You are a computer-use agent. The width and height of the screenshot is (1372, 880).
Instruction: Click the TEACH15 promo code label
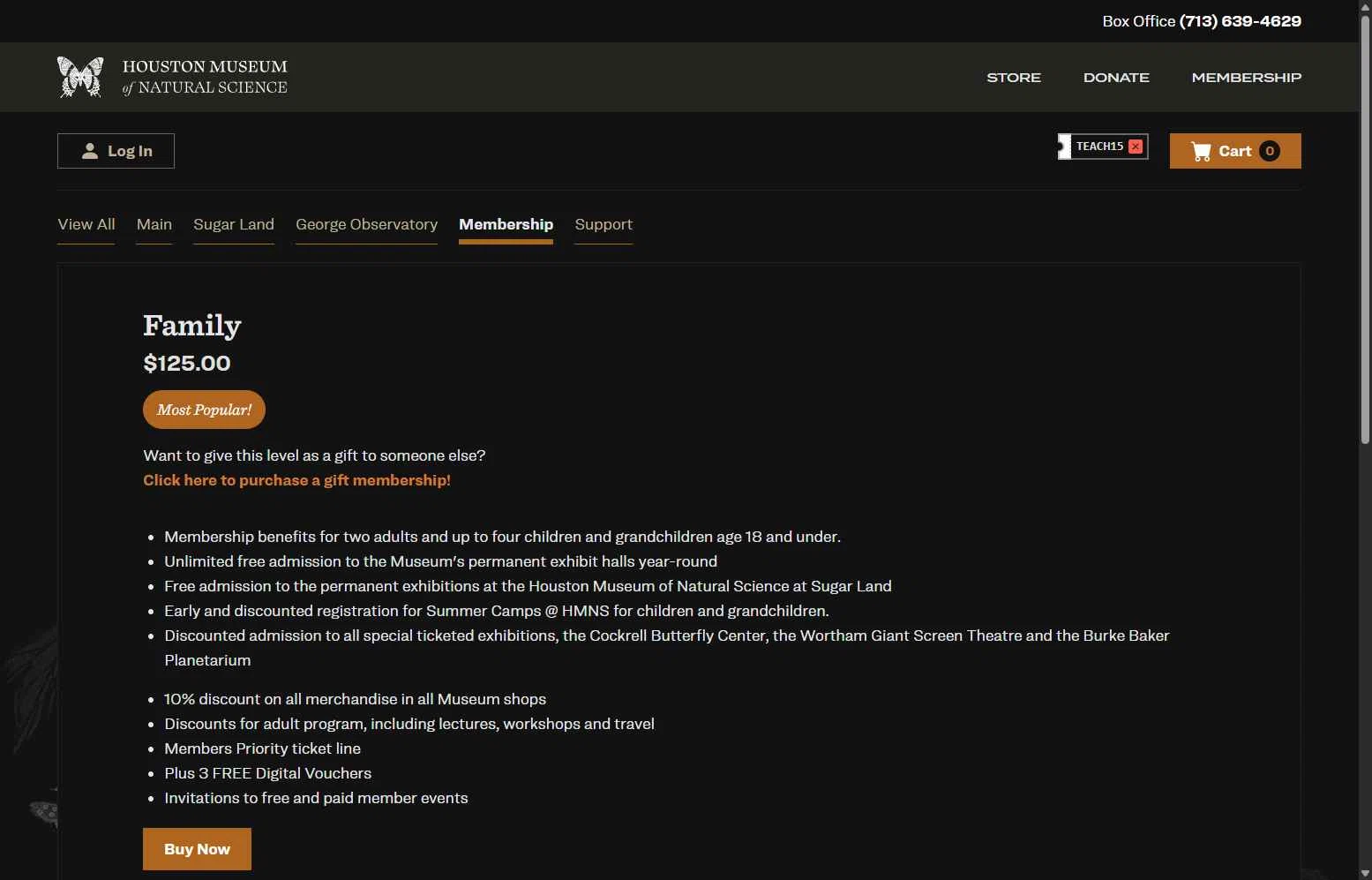tap(1099, 147)
